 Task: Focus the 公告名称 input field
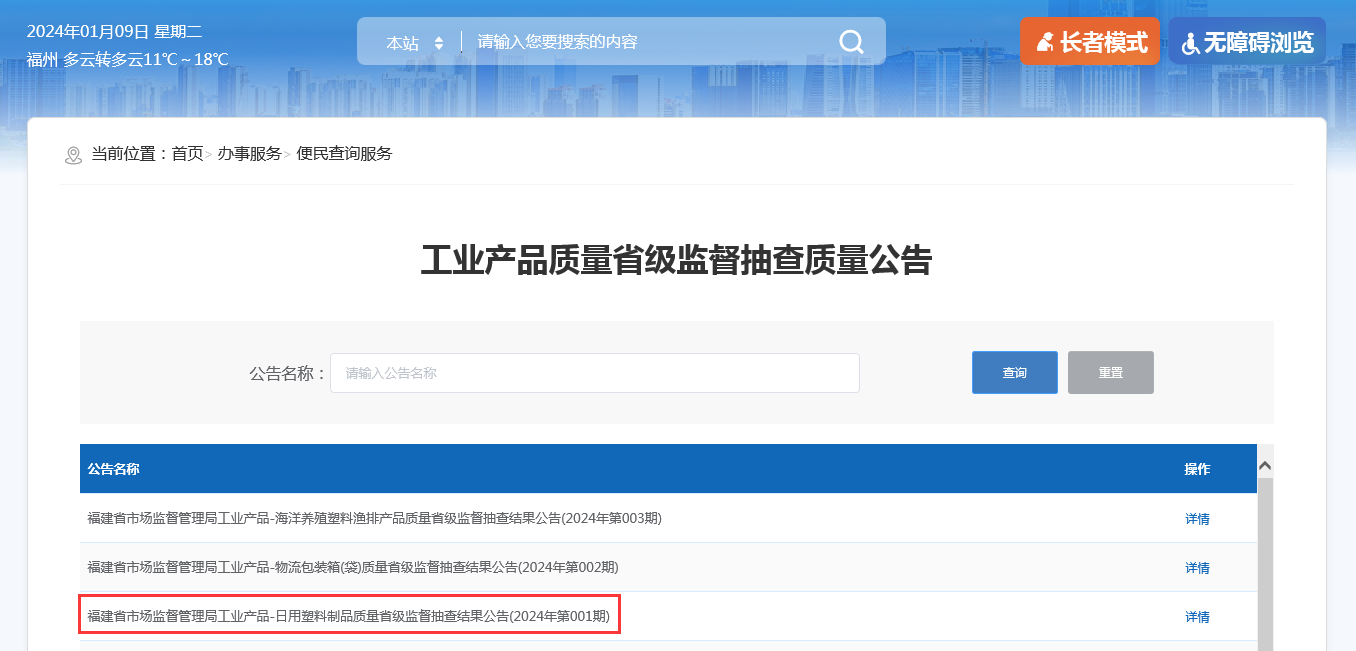click(x=595, y=373)
